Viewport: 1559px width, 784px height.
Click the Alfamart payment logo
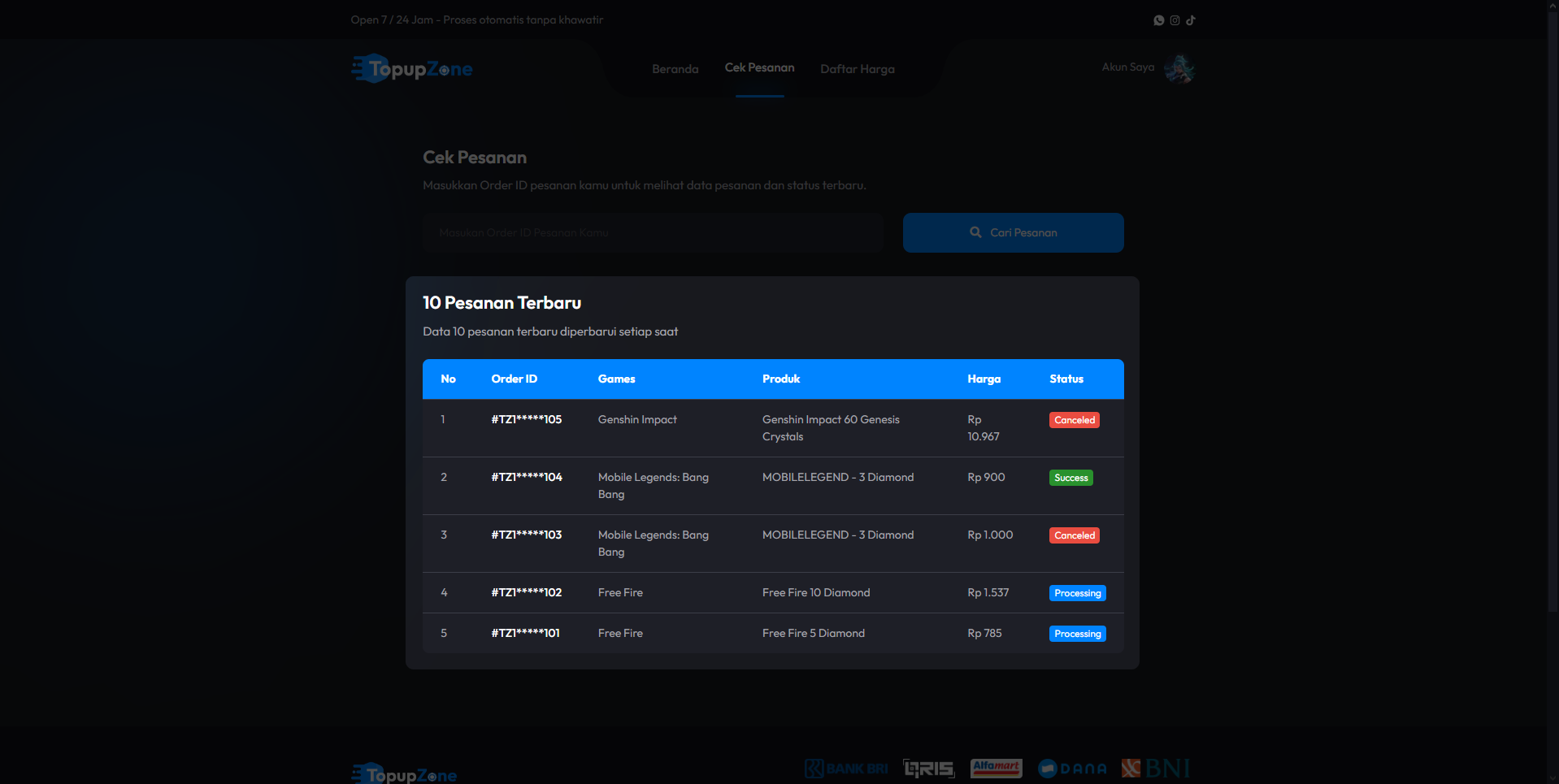[996, 768]
